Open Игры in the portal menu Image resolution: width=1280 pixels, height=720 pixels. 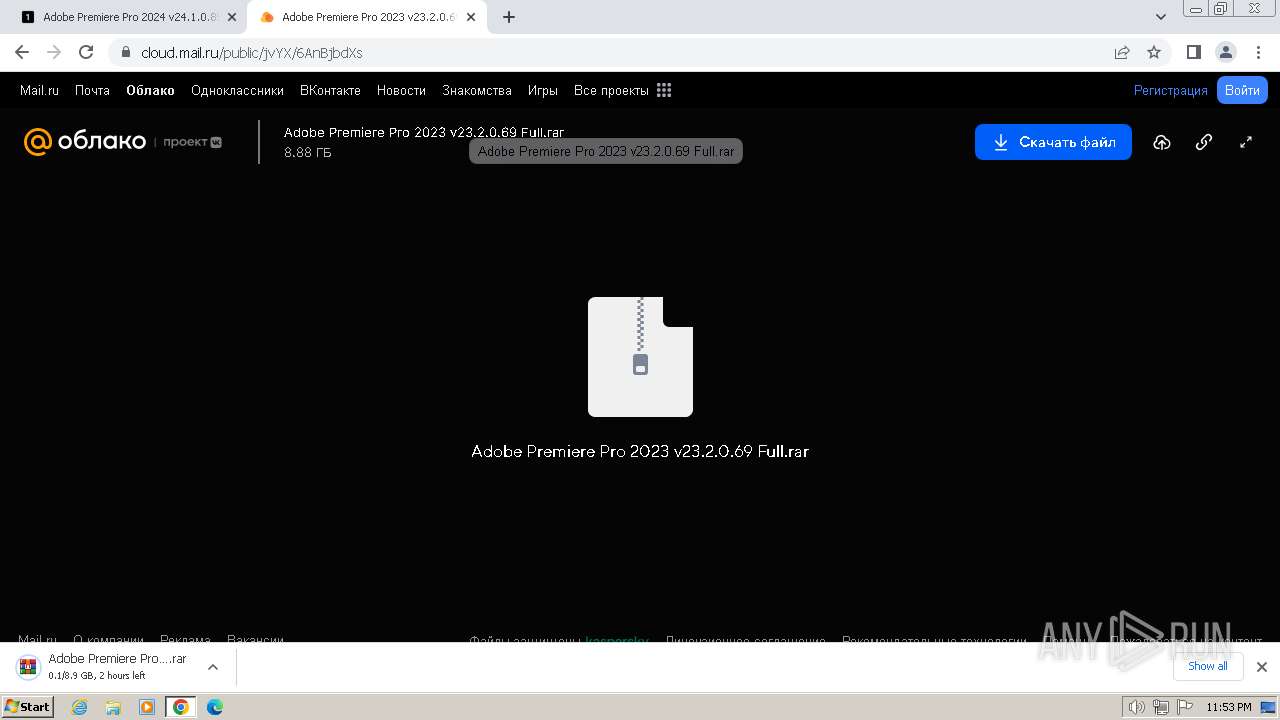(543, 90)
